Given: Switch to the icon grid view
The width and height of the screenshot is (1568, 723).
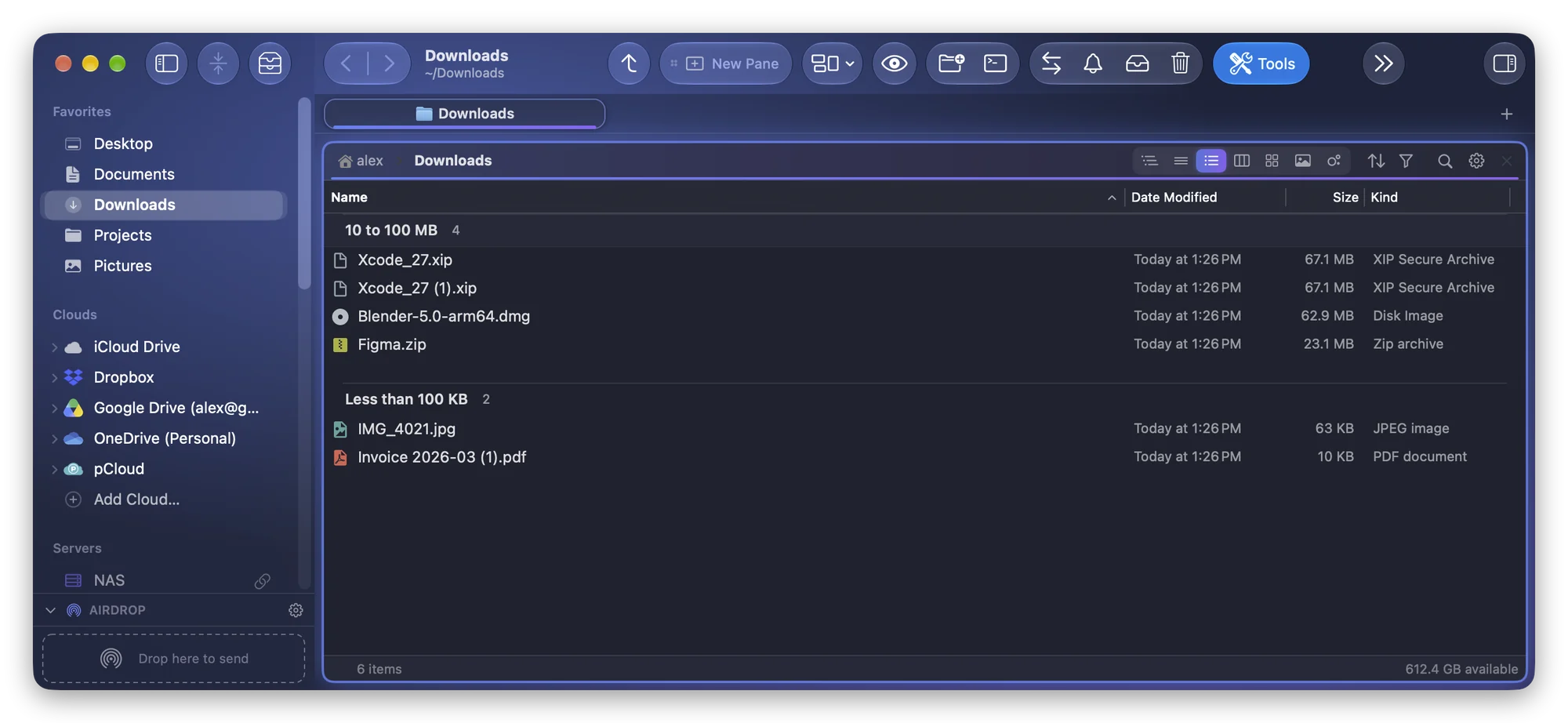Looking at the screenshot, I should [1272, 161].
